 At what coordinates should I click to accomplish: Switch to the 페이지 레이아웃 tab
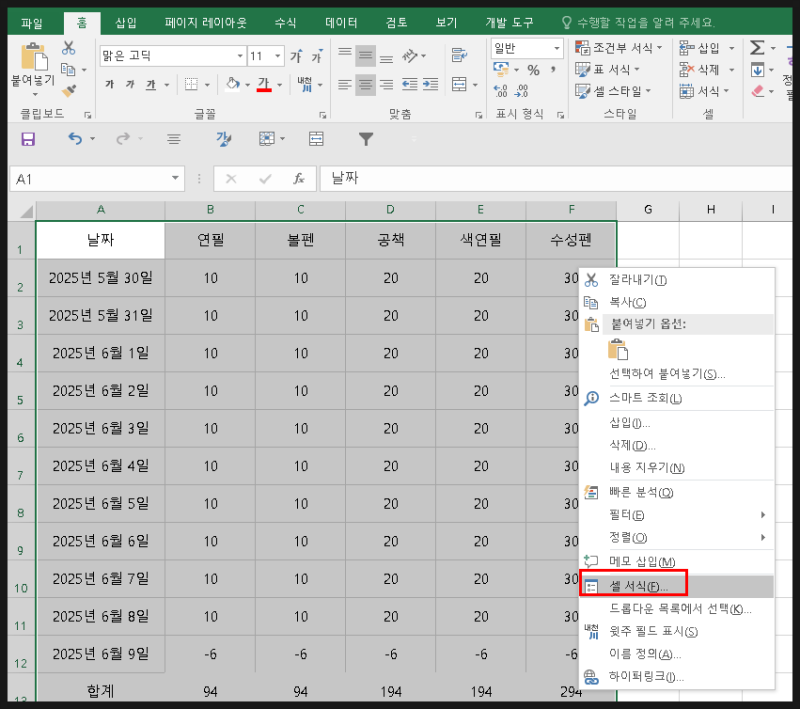click(x=206, y=22)
